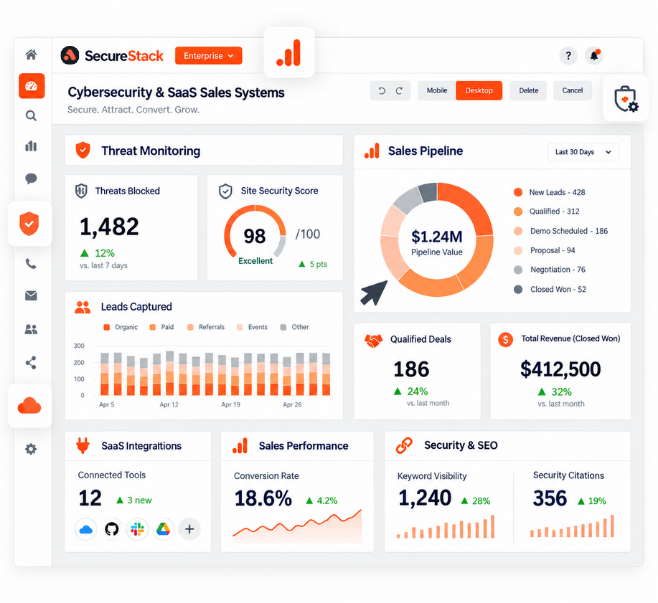Open the orange cloud sidebar icon

(29, 406)
